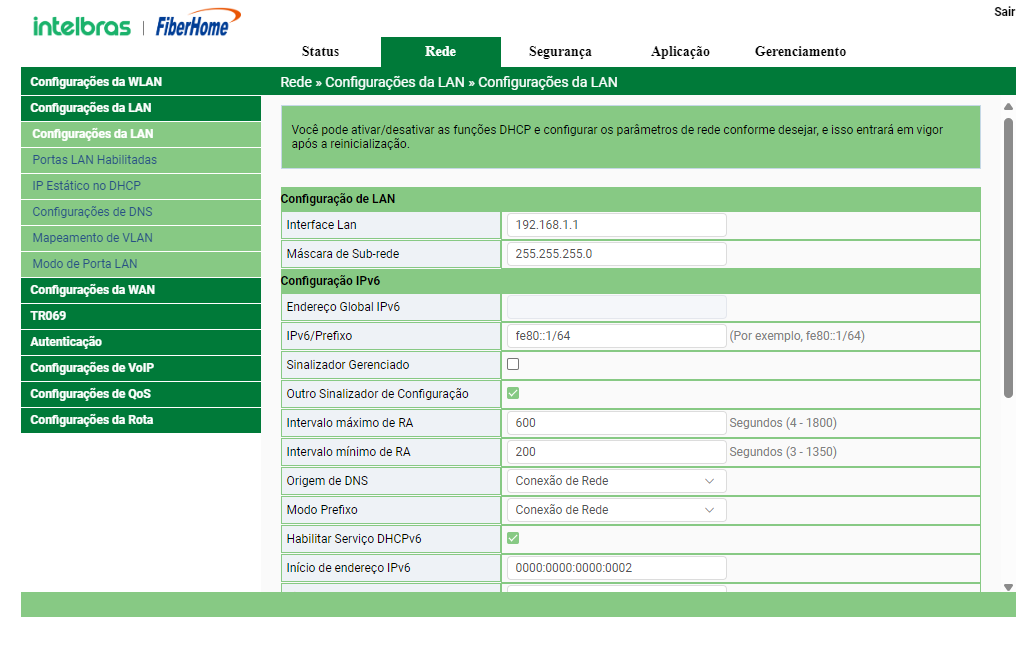1024x647 pixels.
Task: Expand the Autenticação section
Action: coord(141,342)
